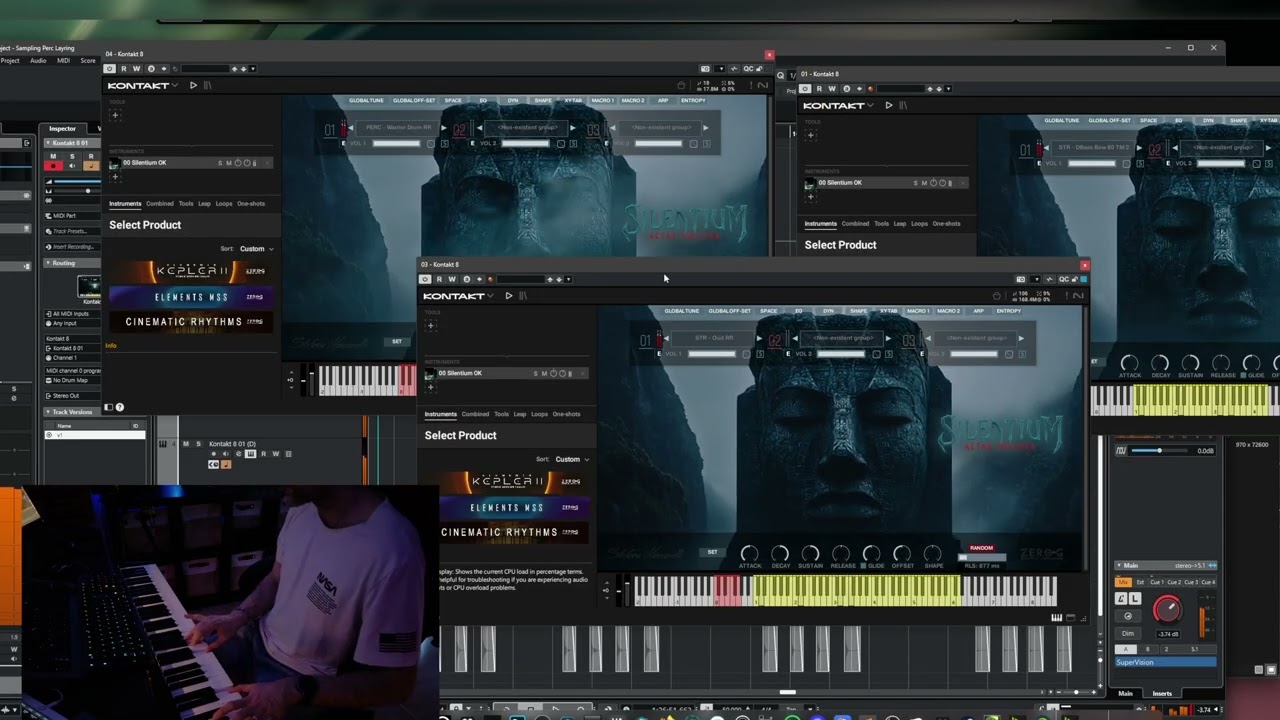Screen dimensions: 1280x720
Task: Open the preset dropdown arrow in 03 Kontakt window toolbar
Action: click(568, 279)
